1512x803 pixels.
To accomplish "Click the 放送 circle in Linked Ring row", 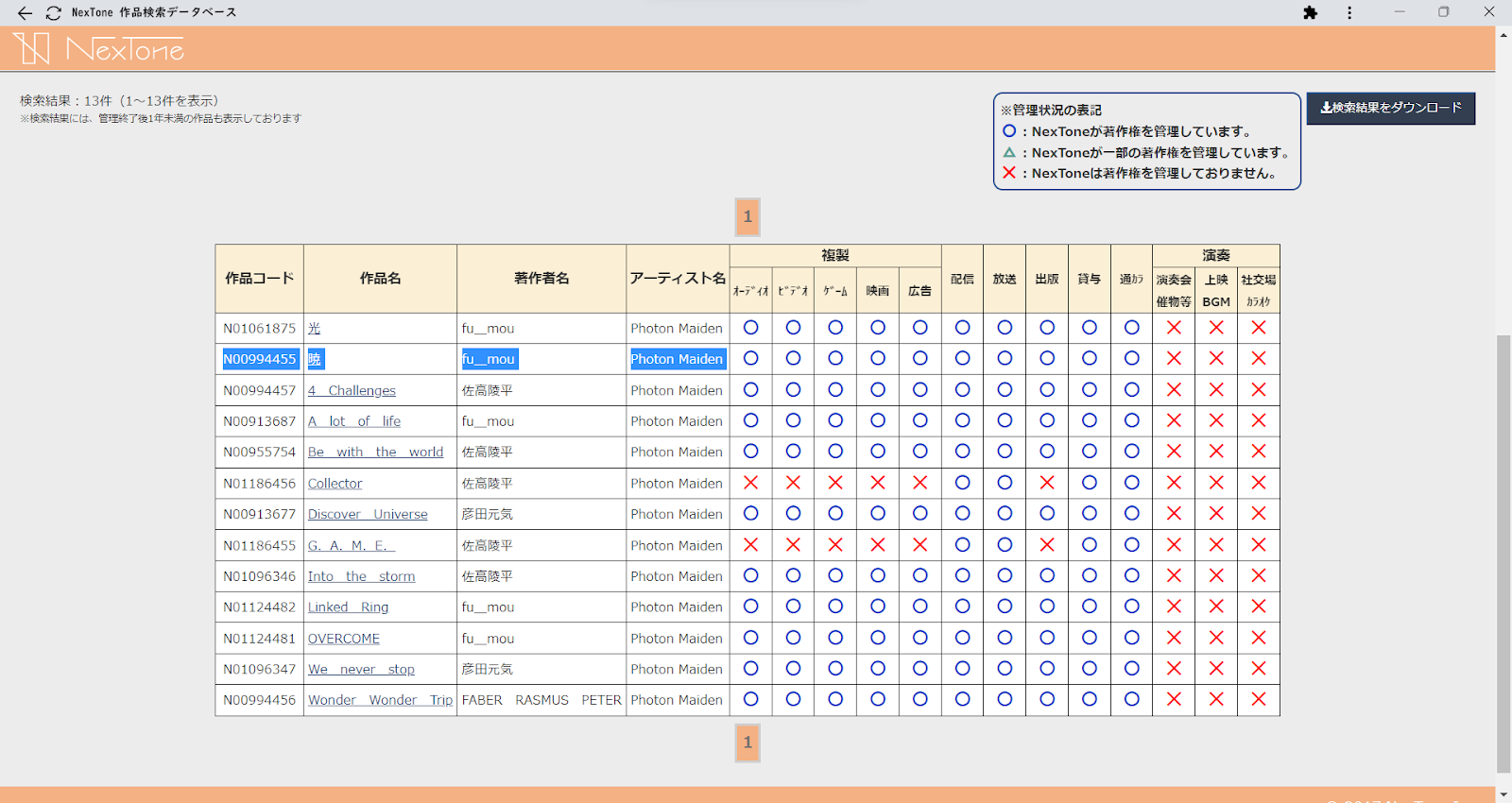I will pos(1005,607).
